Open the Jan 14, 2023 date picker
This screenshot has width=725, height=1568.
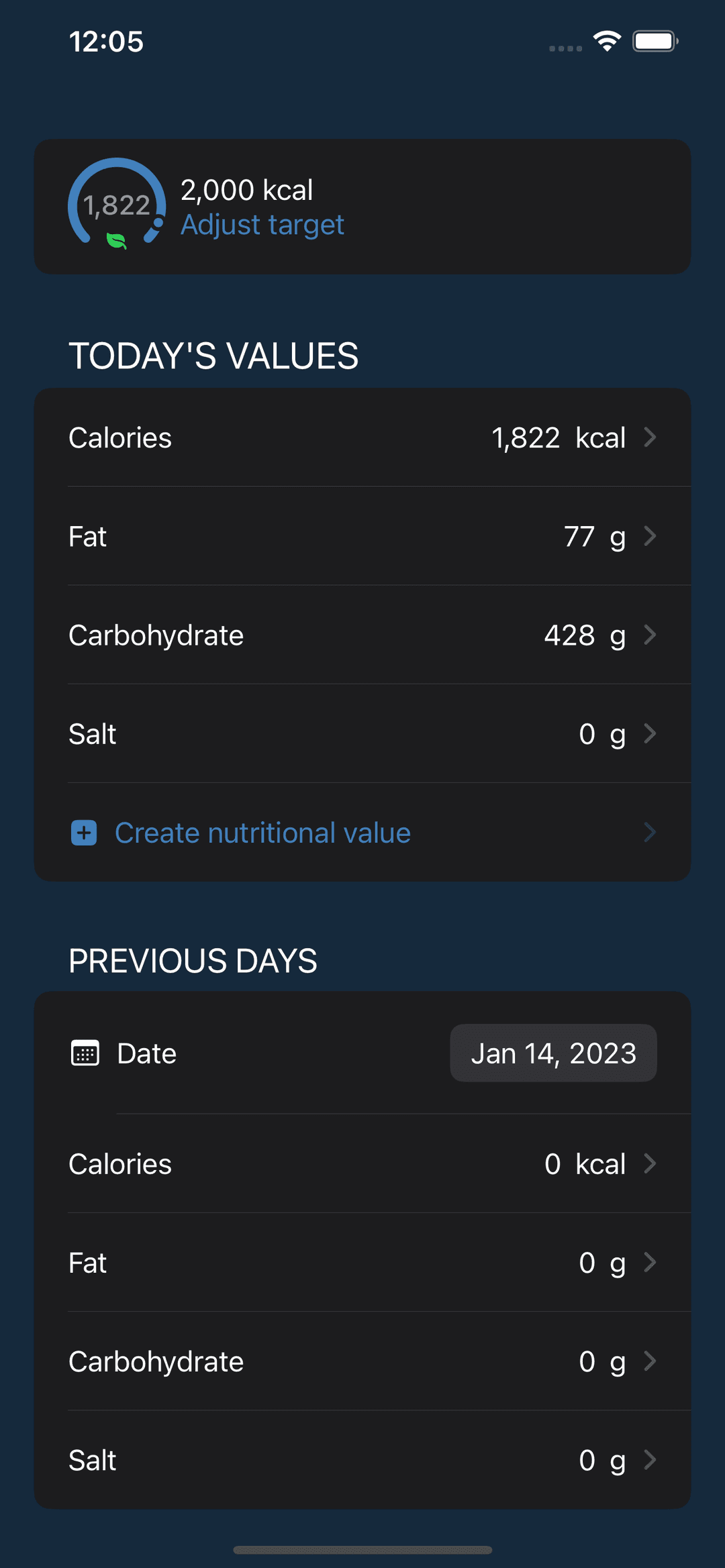[x=553, y=1053]
